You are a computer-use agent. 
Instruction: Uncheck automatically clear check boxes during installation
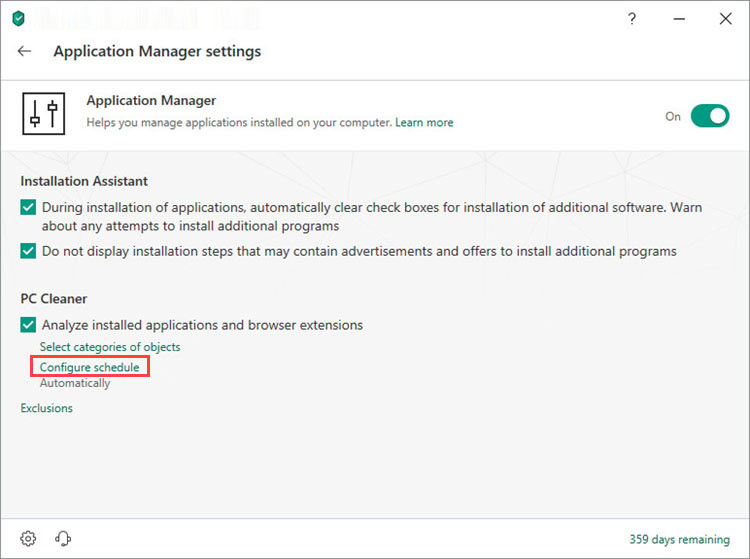28,208
